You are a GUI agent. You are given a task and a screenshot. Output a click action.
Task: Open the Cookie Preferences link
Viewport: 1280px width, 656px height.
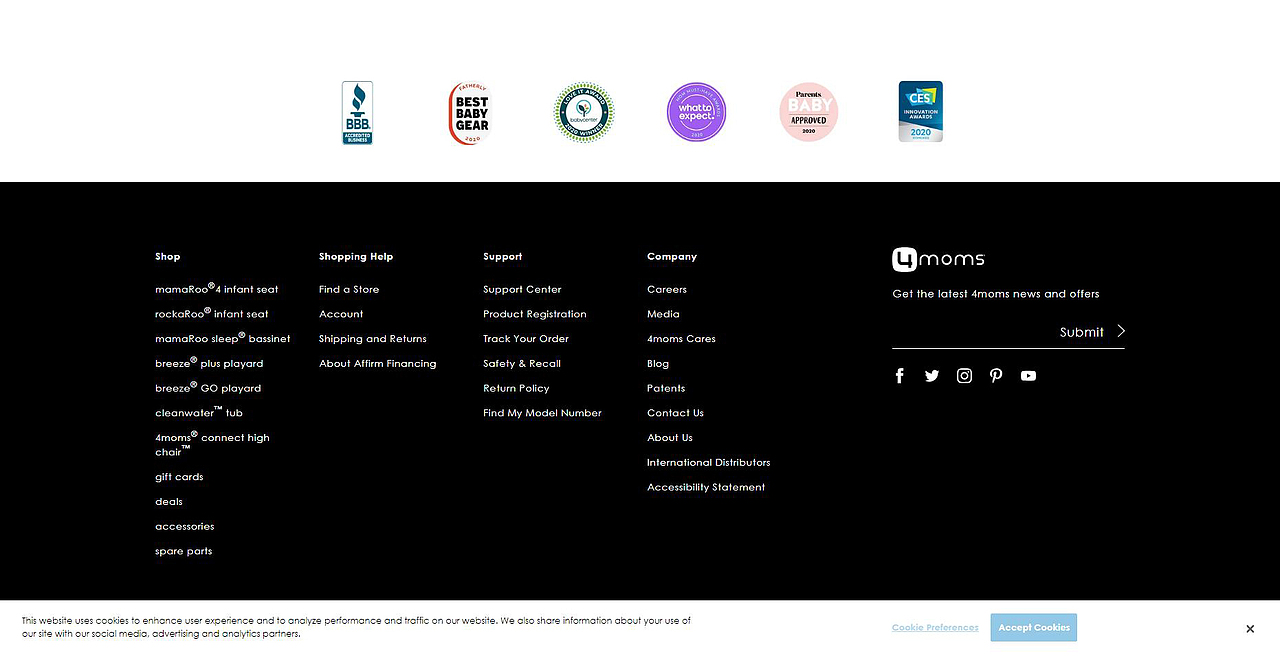tap(935, 628)
